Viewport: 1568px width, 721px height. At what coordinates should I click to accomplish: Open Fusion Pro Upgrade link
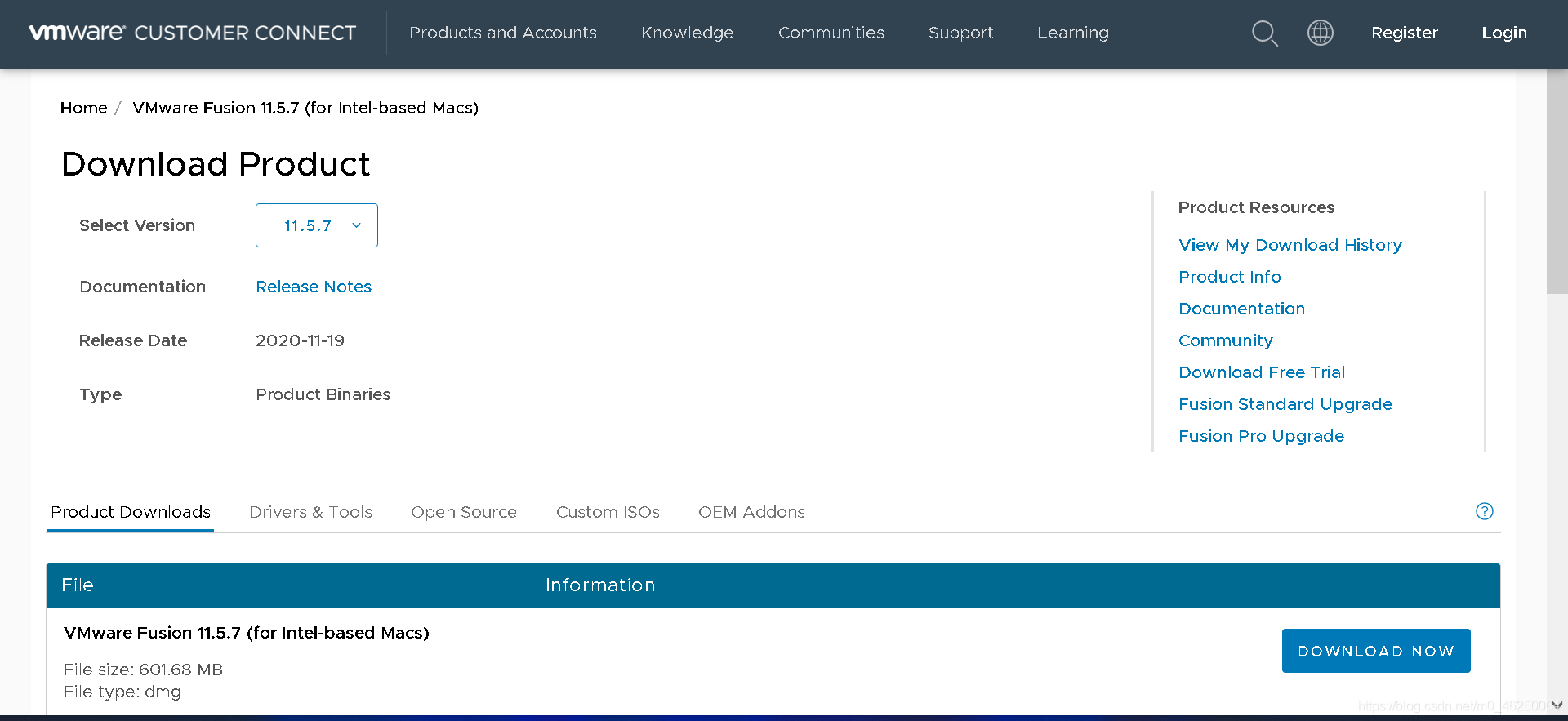tap(1262, 436)
